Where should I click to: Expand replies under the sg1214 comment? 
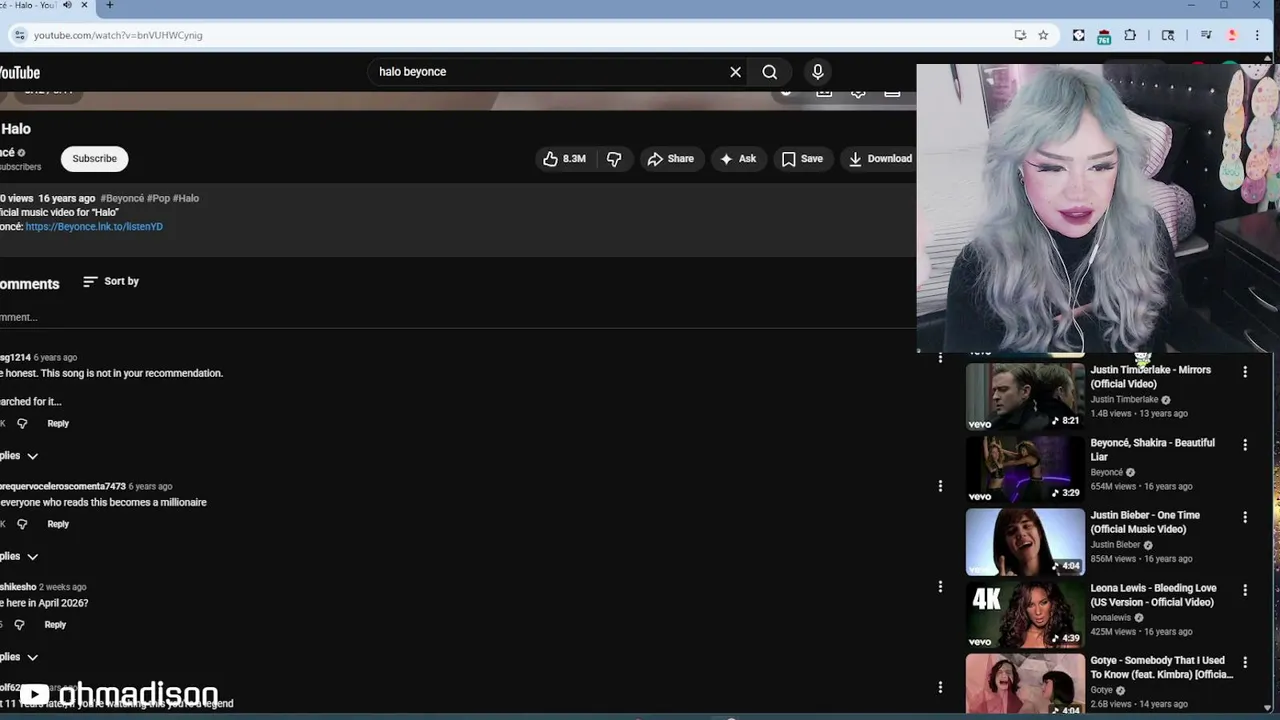(x=19, y=456)
